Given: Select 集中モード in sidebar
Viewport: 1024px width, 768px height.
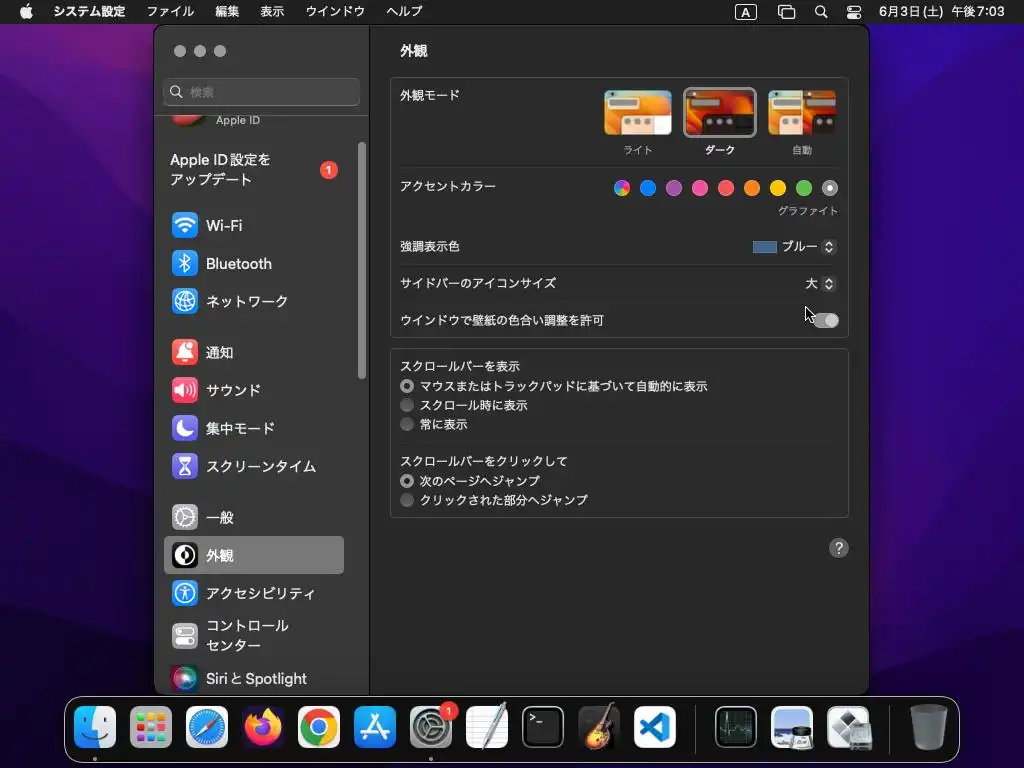Looking at the screenshot, I should click(x=253, y=428).
